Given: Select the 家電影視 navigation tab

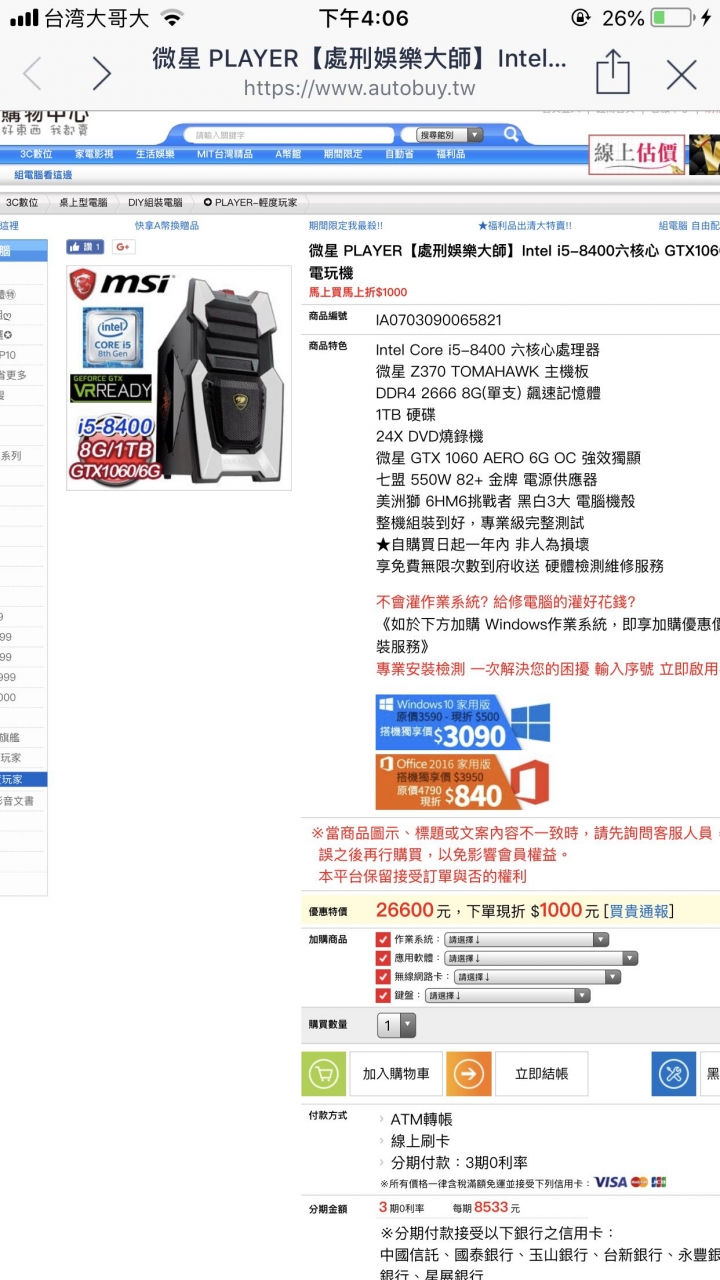Looking at the screenshot, I should point(94,154).
